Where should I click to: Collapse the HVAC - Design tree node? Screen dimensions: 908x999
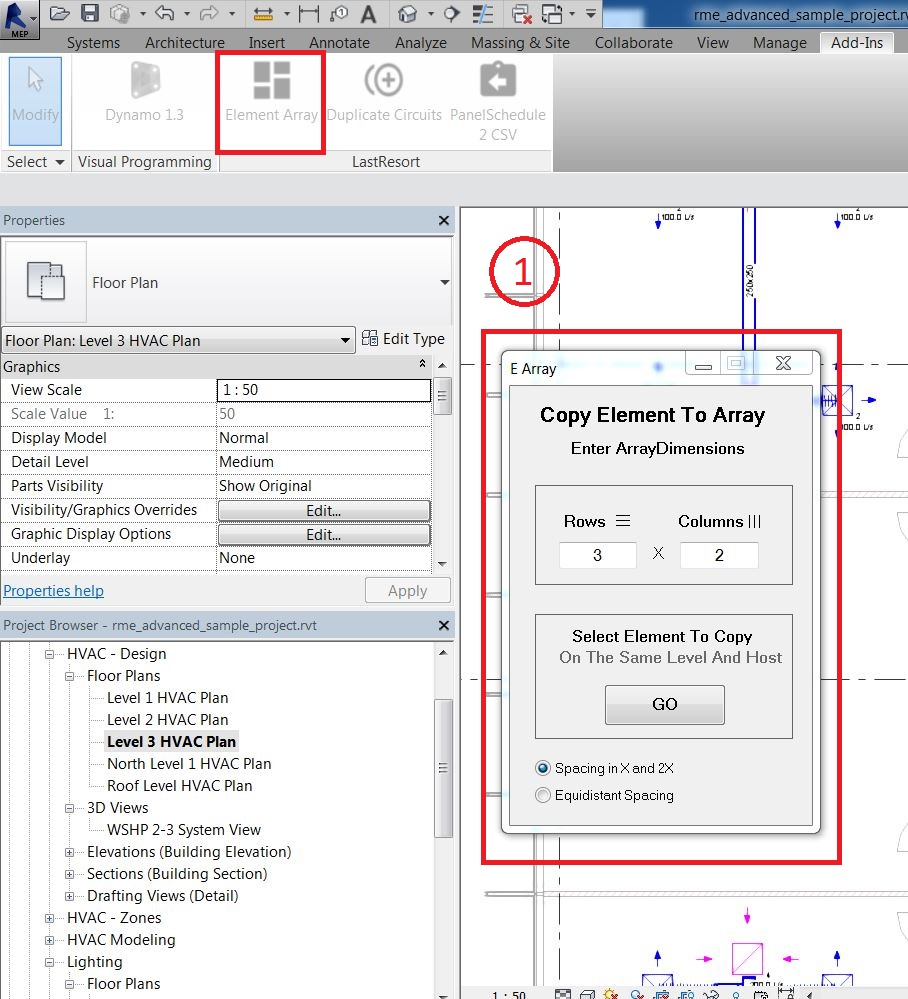(48, 653)
